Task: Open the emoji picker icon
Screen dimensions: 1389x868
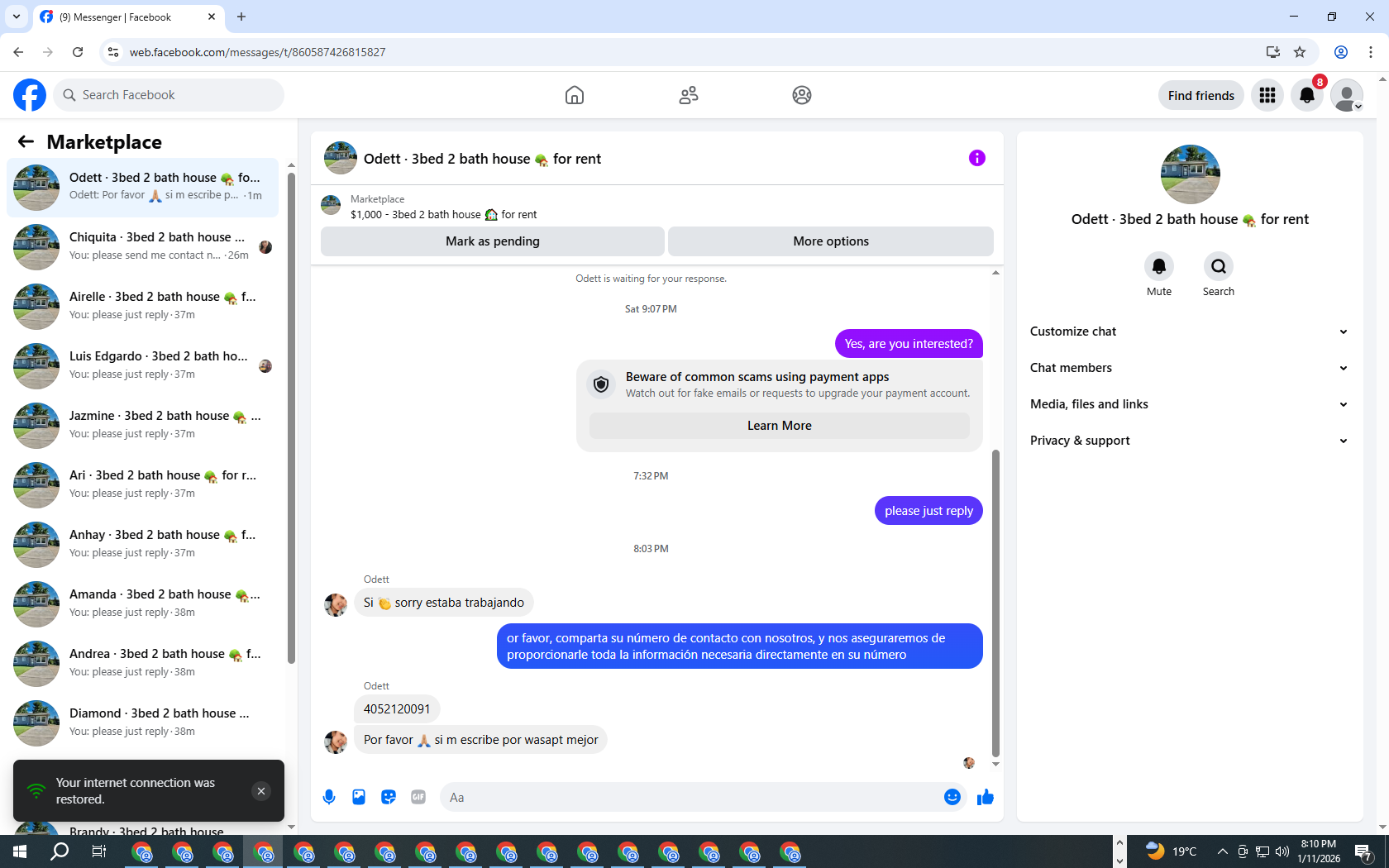Action: (x=952, y=797)
